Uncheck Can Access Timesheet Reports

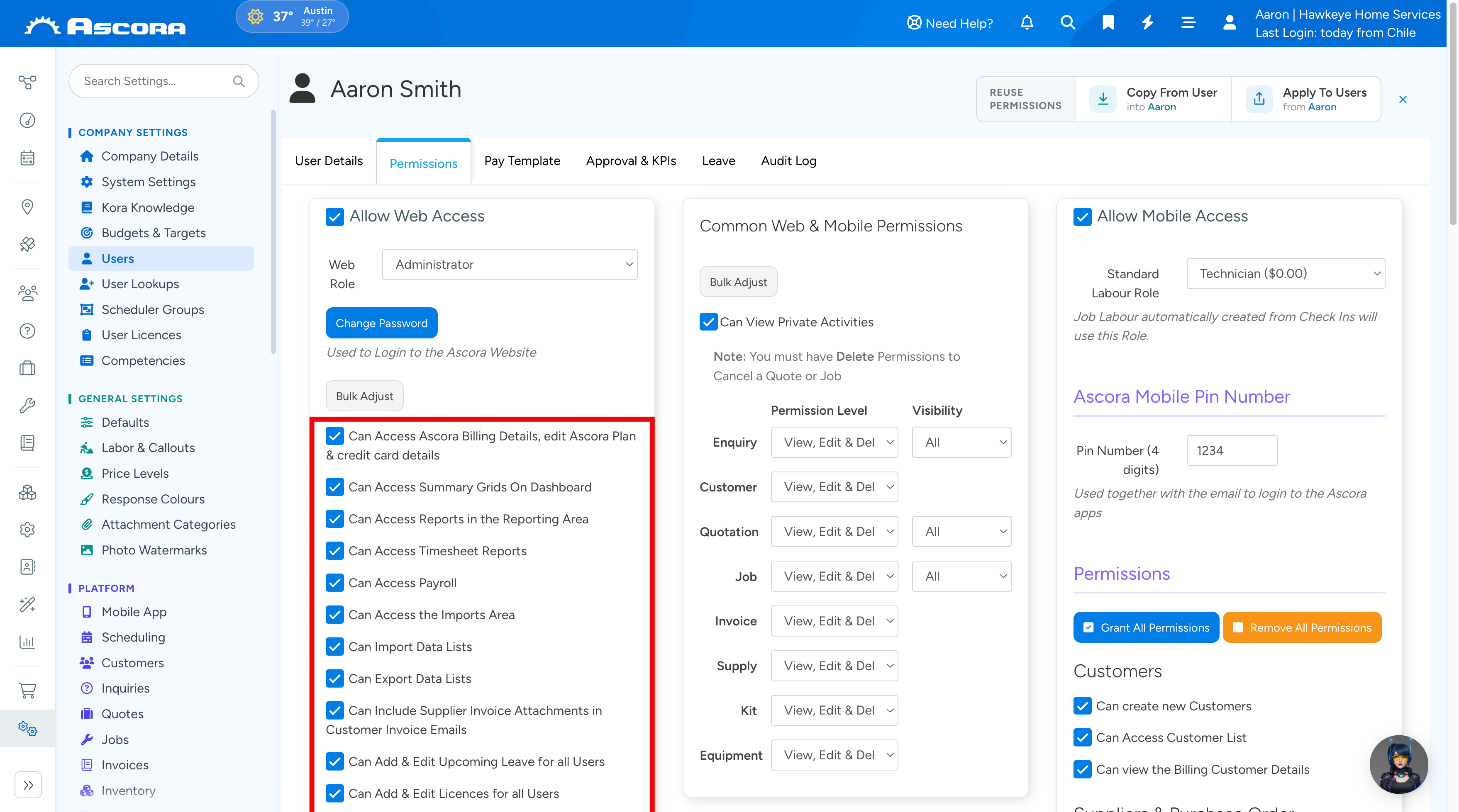pos(335,551)
